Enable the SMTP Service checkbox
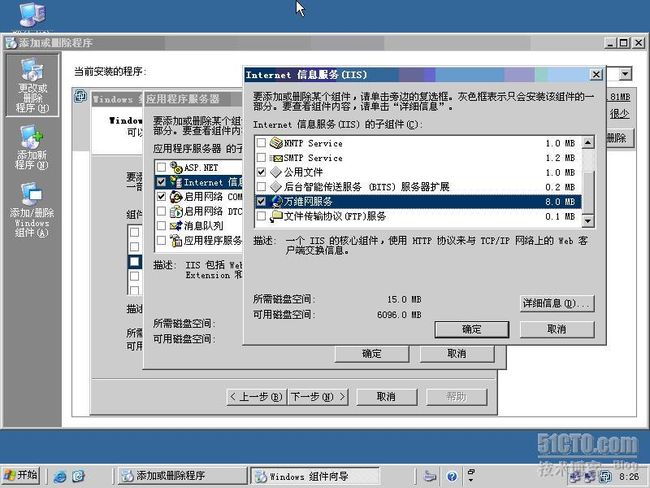The height and width of the screenshot is (488, 650). (261, 158)
